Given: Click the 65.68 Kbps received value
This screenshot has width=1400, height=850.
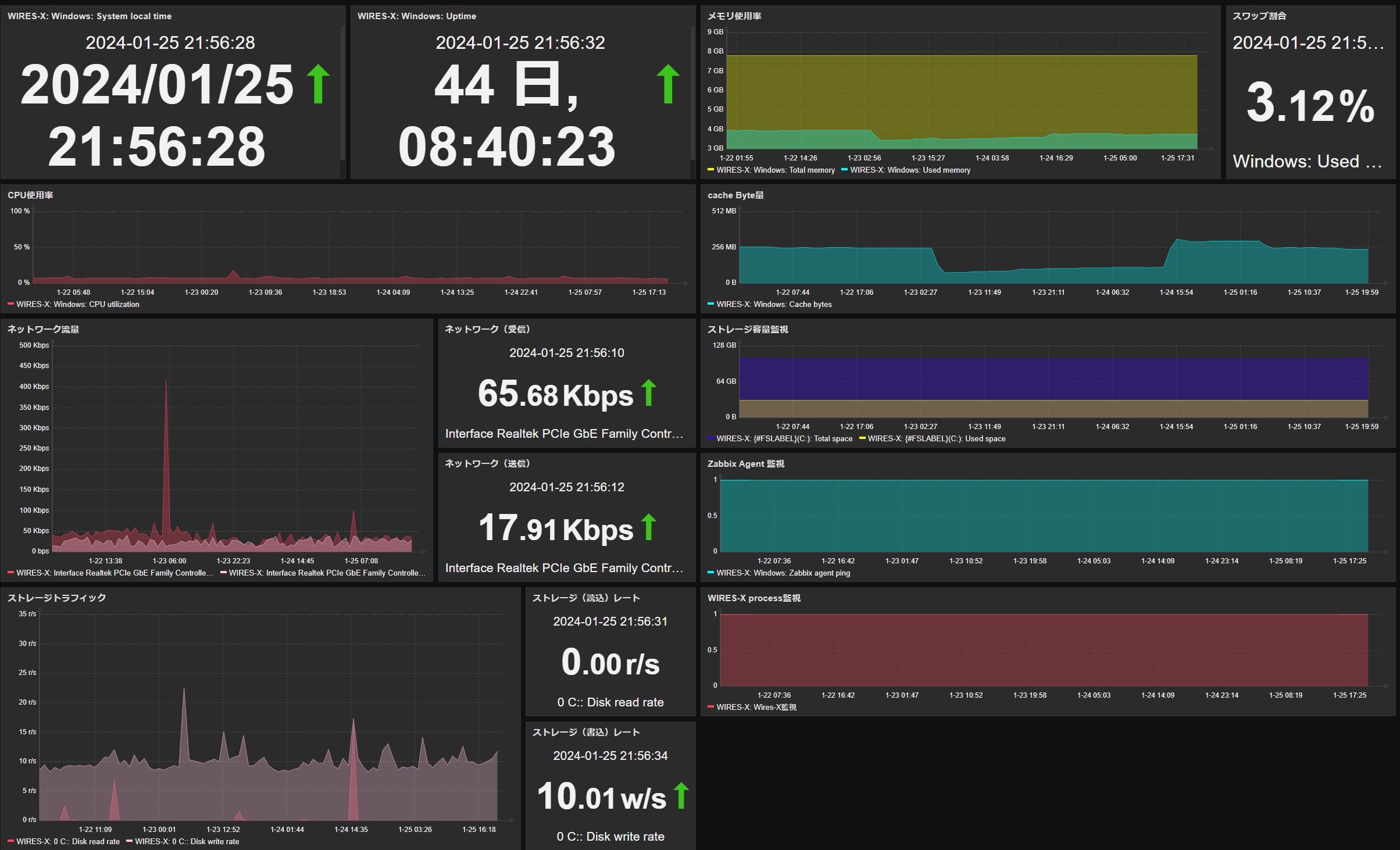Looking at the screenshot, I should (x=555, y=394).
